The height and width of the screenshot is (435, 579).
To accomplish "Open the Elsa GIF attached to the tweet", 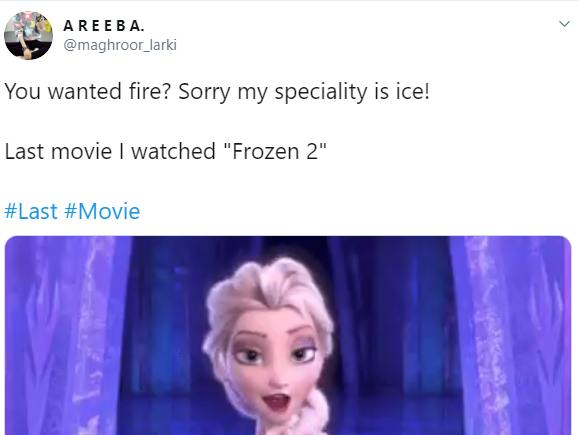I will coord(288,335).
